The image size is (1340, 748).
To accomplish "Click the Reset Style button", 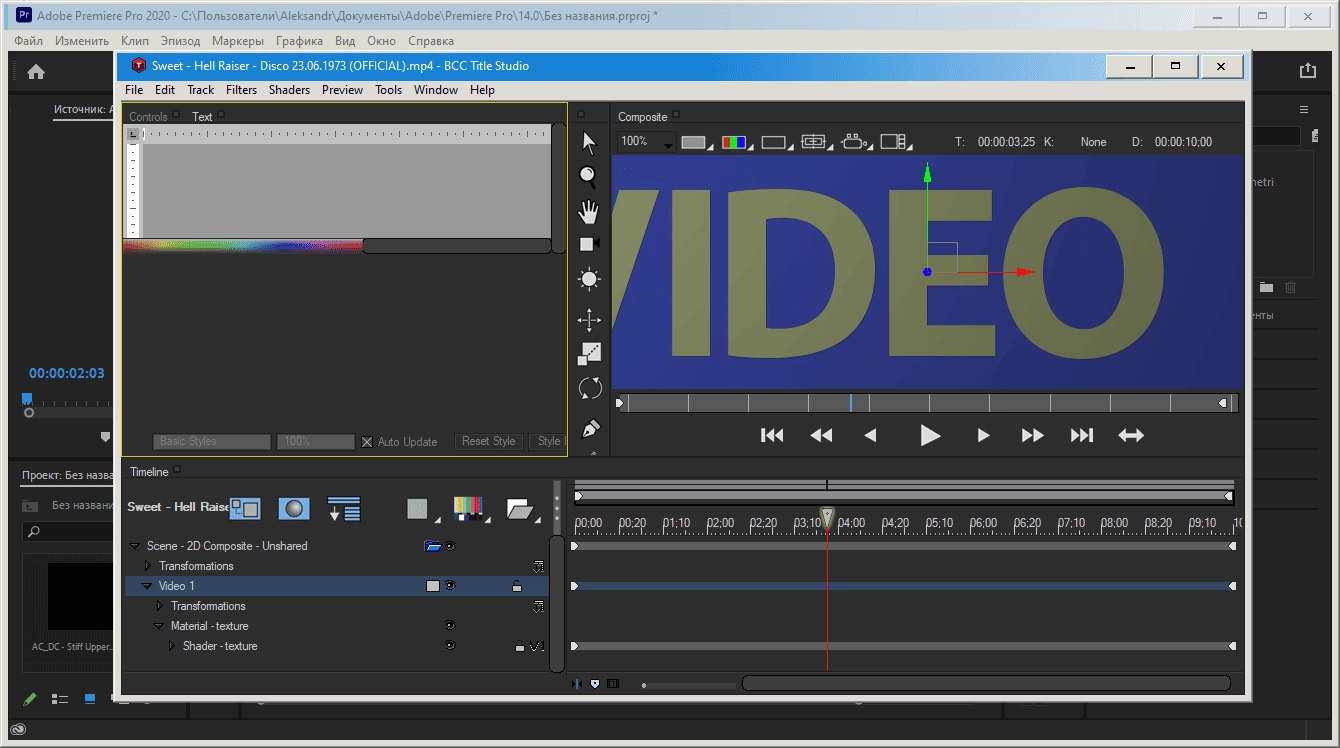I will click(489, 441).
